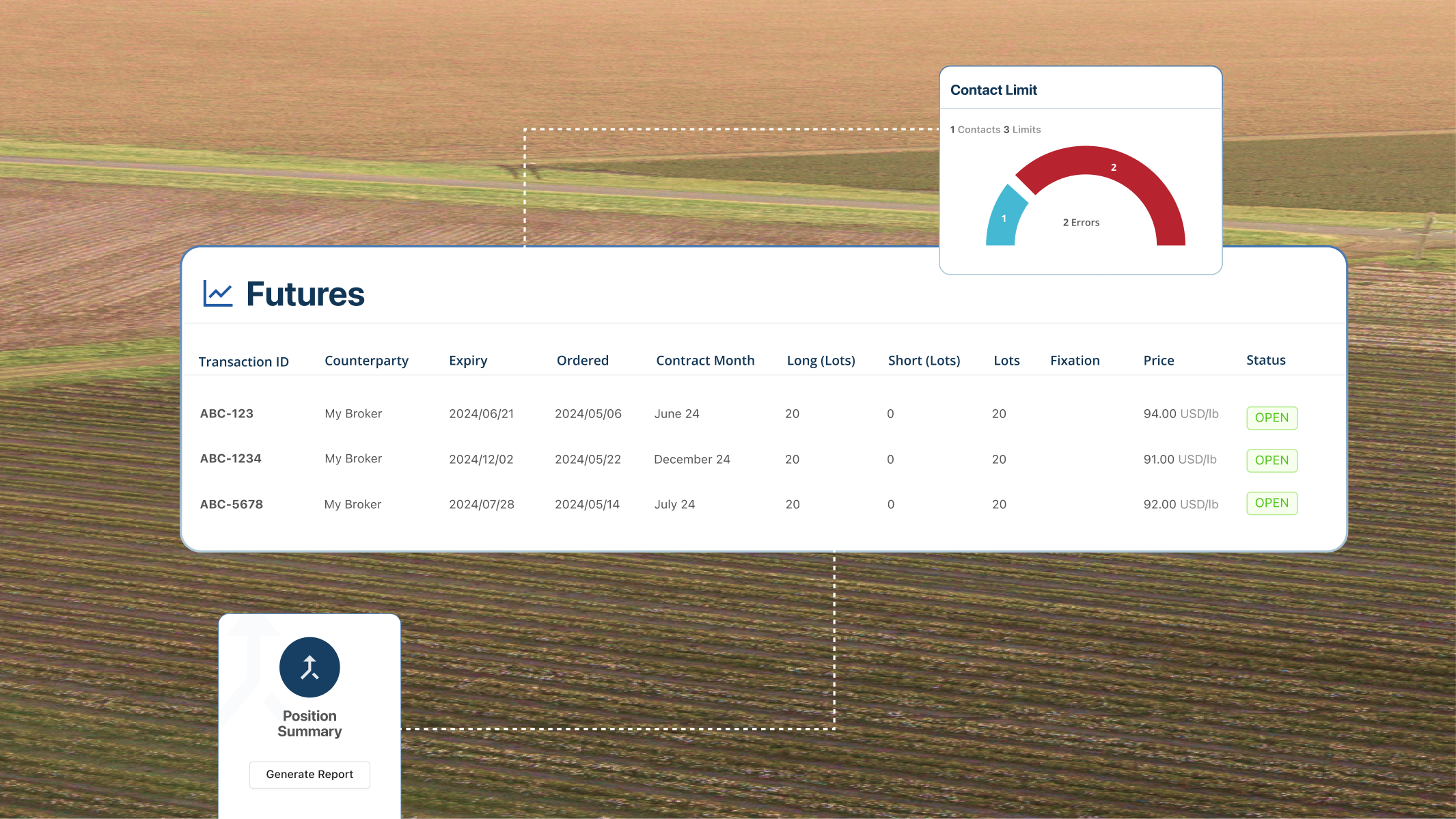
Task: Click My Broker in ABC-5678 row
Action: 353,505
